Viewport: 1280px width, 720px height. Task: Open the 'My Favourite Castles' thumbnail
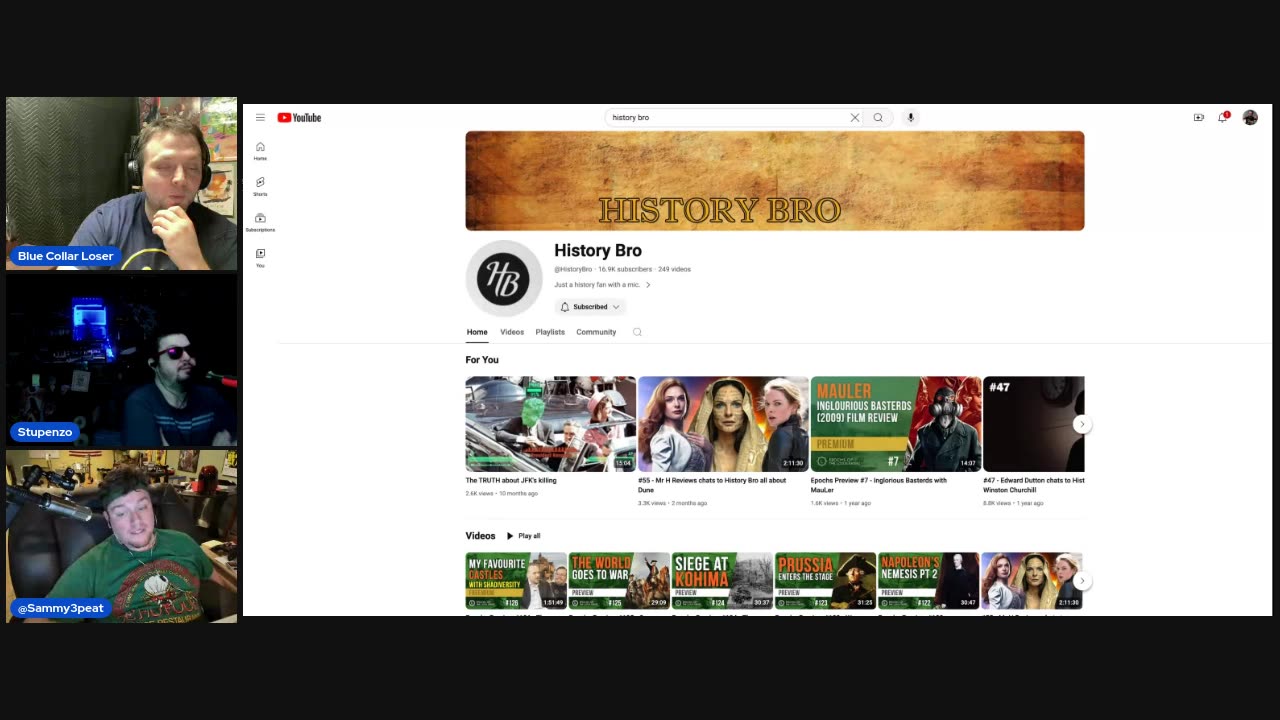[x=515, y=581]
